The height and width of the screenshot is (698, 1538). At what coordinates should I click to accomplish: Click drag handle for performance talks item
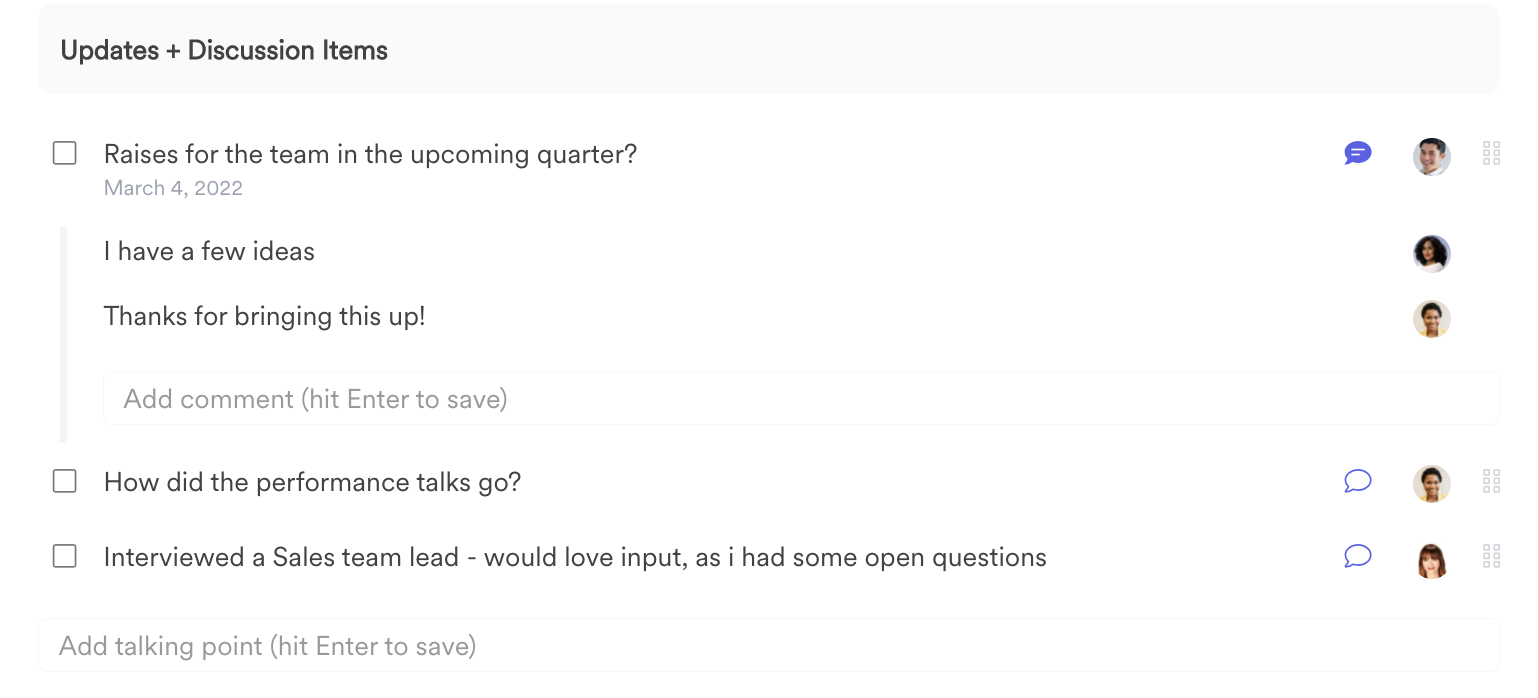pyautogui.click(x=1491, y=482)
